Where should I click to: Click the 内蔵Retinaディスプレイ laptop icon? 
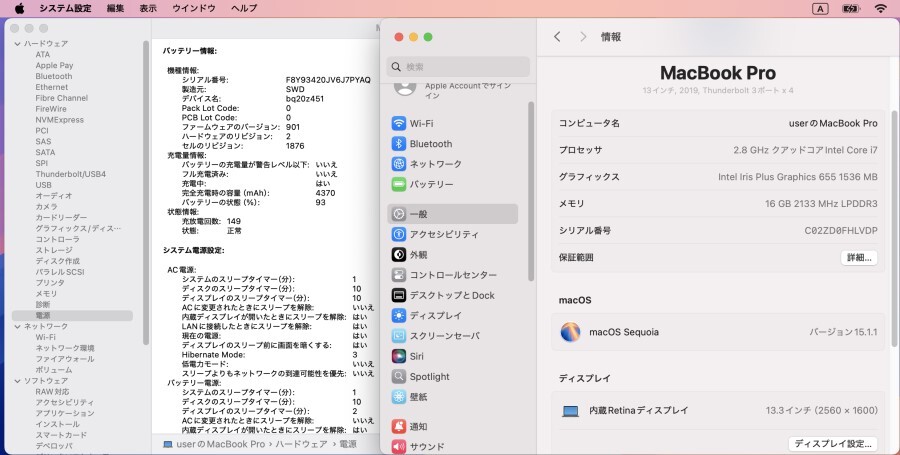(570, 411)
